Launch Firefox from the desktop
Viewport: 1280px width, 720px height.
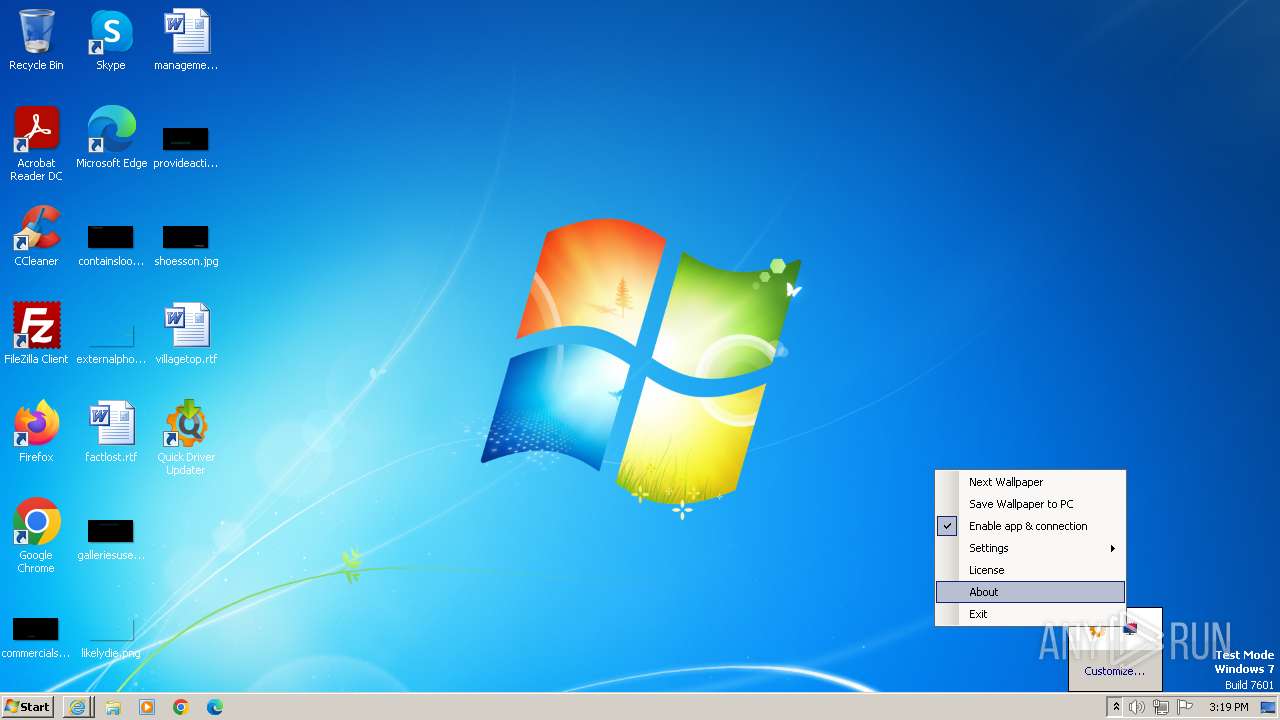pyautogui.click(x=36, y=431)
